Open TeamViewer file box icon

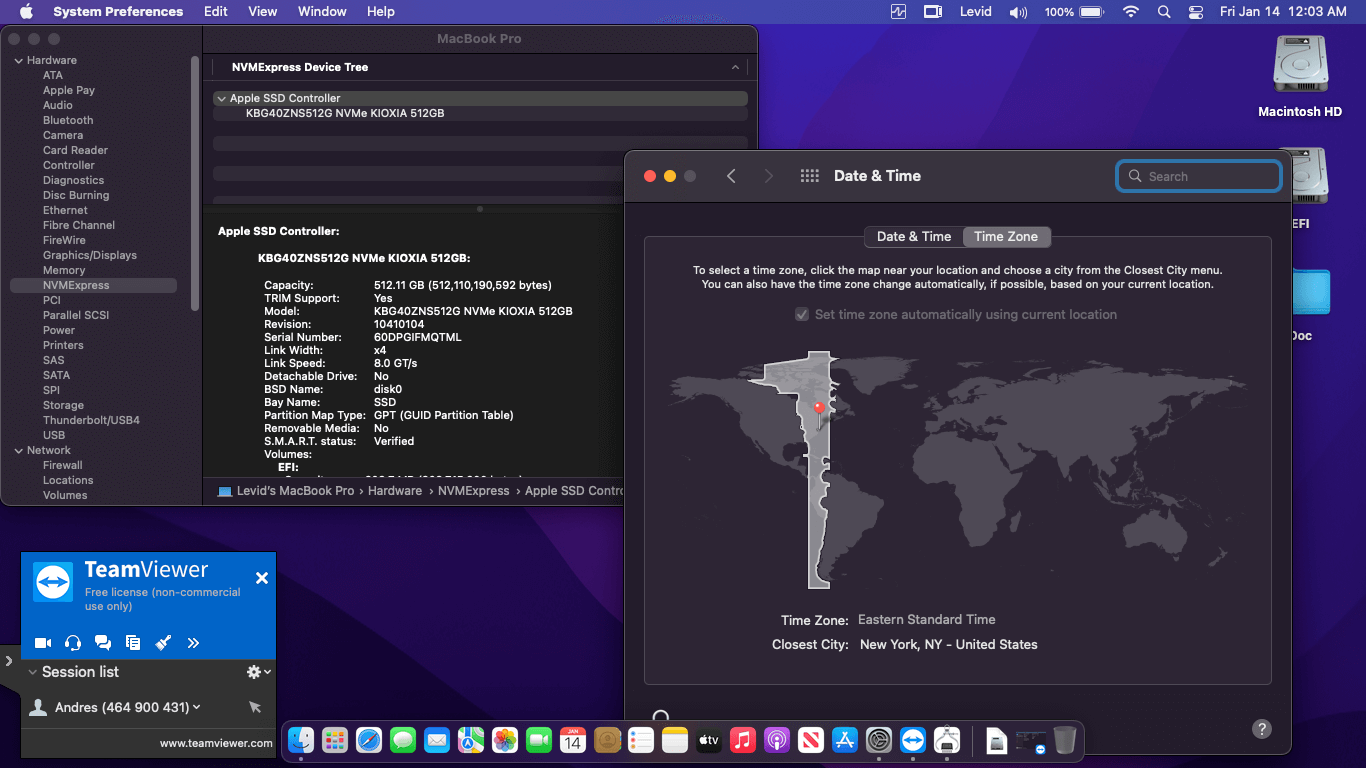[x=133, y=642]
